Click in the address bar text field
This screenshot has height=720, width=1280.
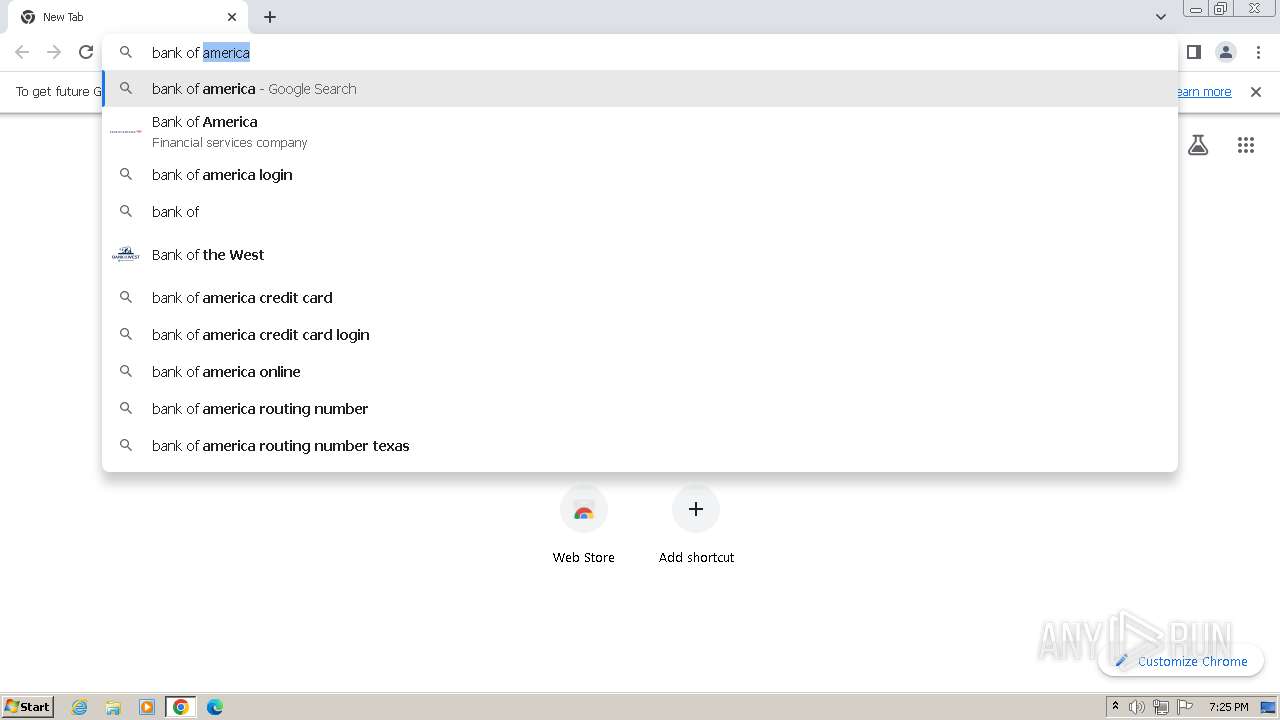640,52
